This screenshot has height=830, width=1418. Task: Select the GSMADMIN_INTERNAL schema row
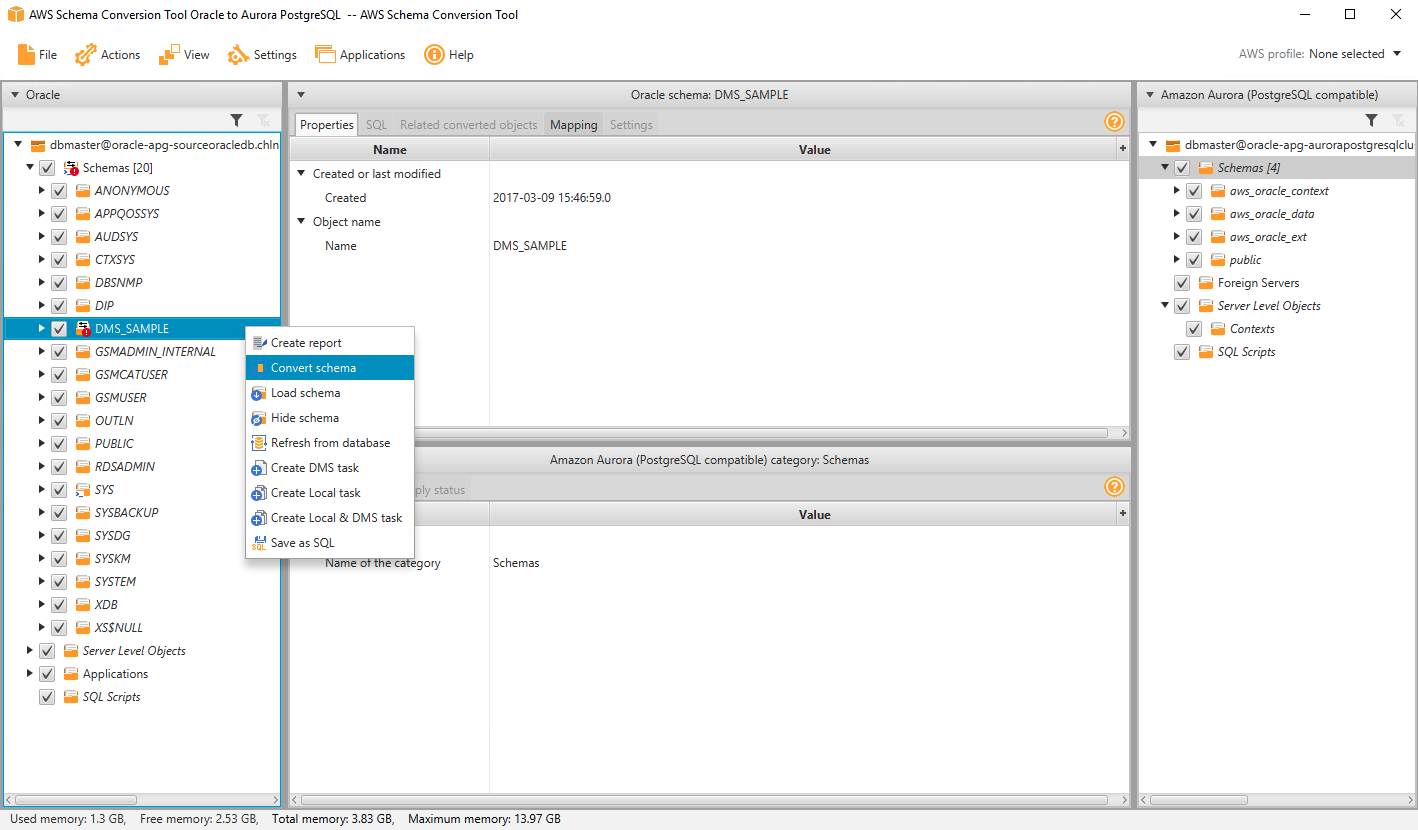tap(142, 352)
